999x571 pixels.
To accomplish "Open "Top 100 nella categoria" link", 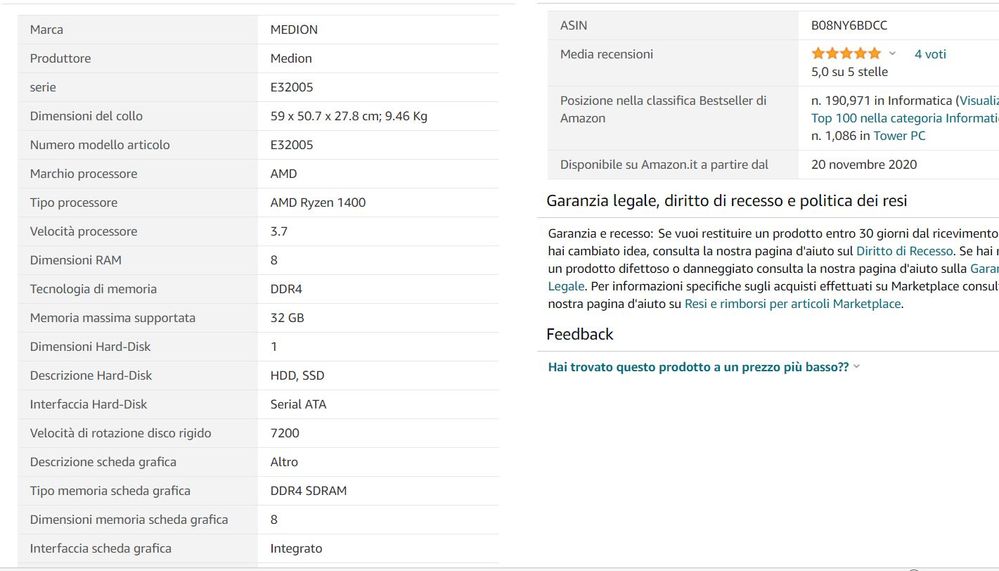I will point(904,118).
